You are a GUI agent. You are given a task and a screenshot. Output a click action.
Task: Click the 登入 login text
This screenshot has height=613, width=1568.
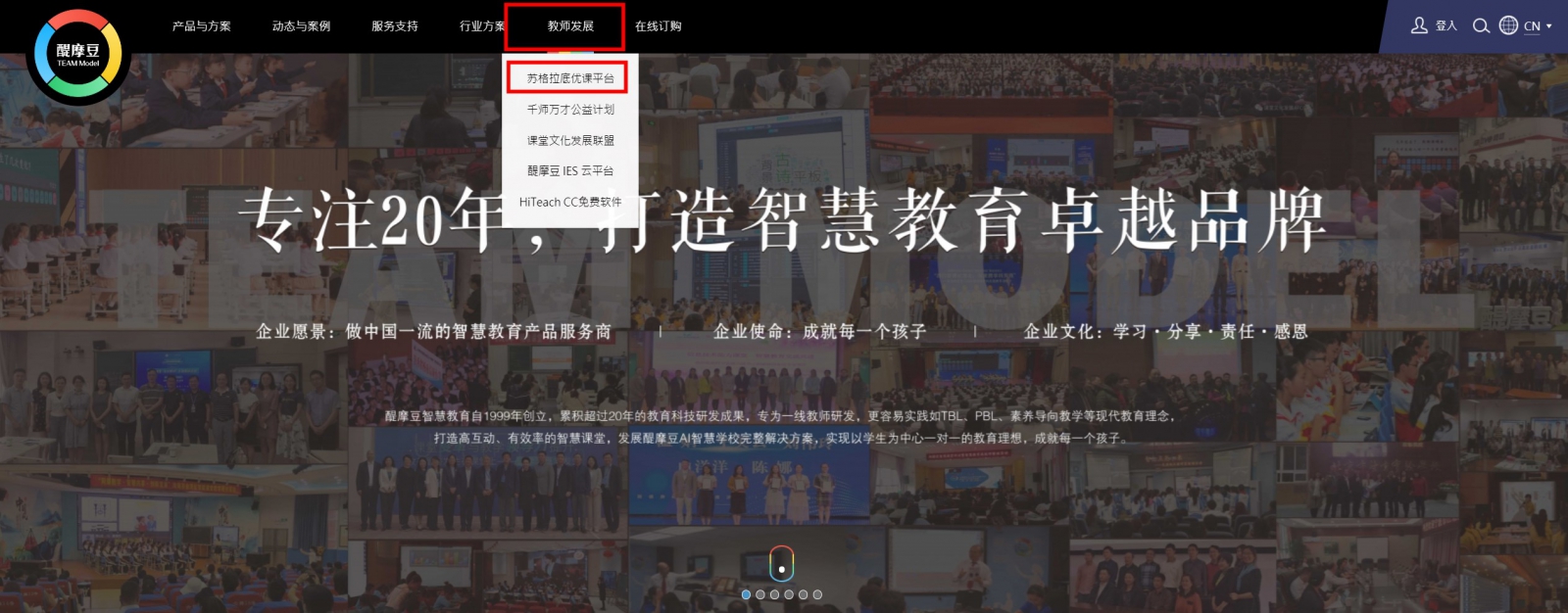coord(1446,26)
